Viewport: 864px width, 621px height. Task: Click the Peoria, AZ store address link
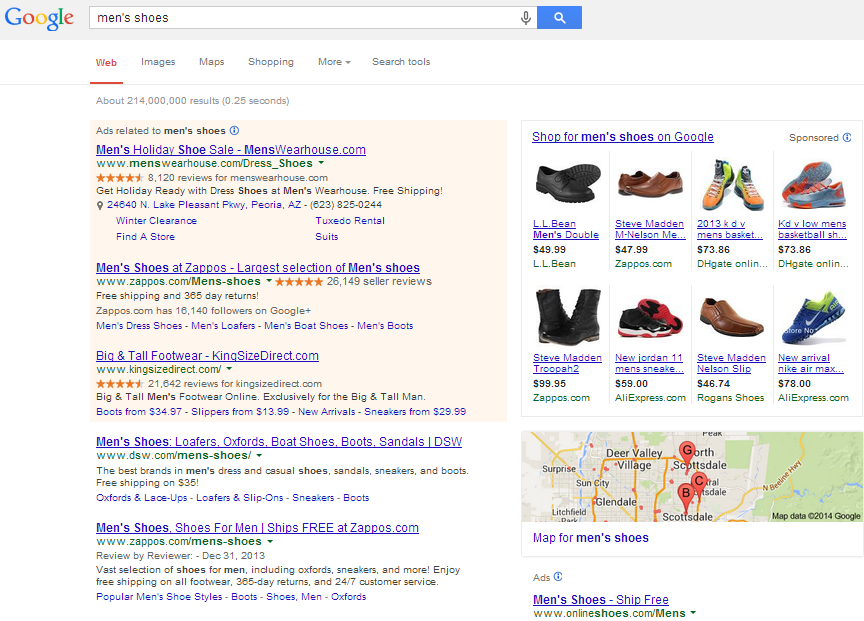(x=204, y=204)
